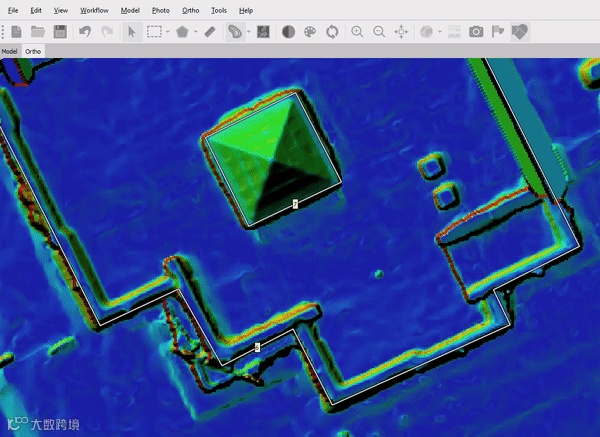Open the File menu
Image resolution: width=600 pixels, height=437 pixels.
13,10
